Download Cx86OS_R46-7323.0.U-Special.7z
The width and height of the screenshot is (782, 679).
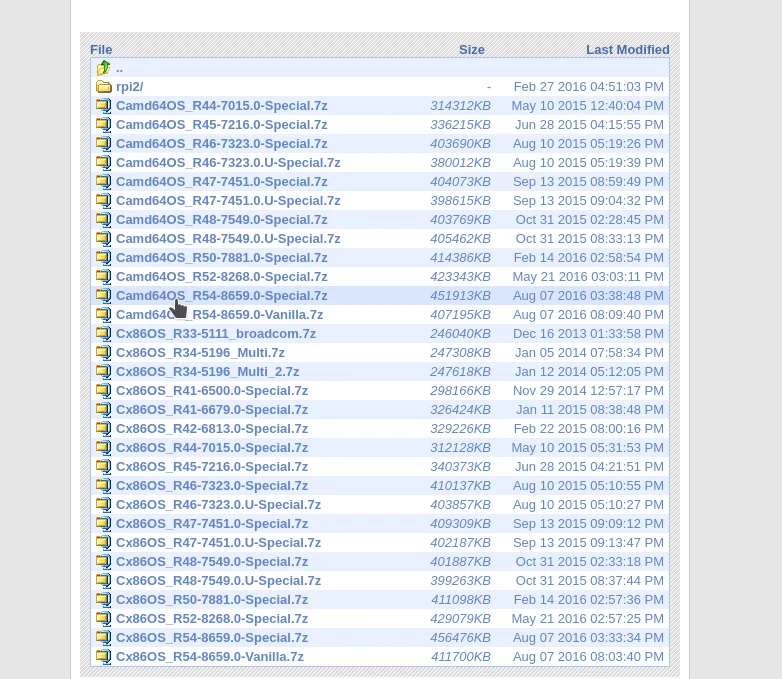pos(218,505)
